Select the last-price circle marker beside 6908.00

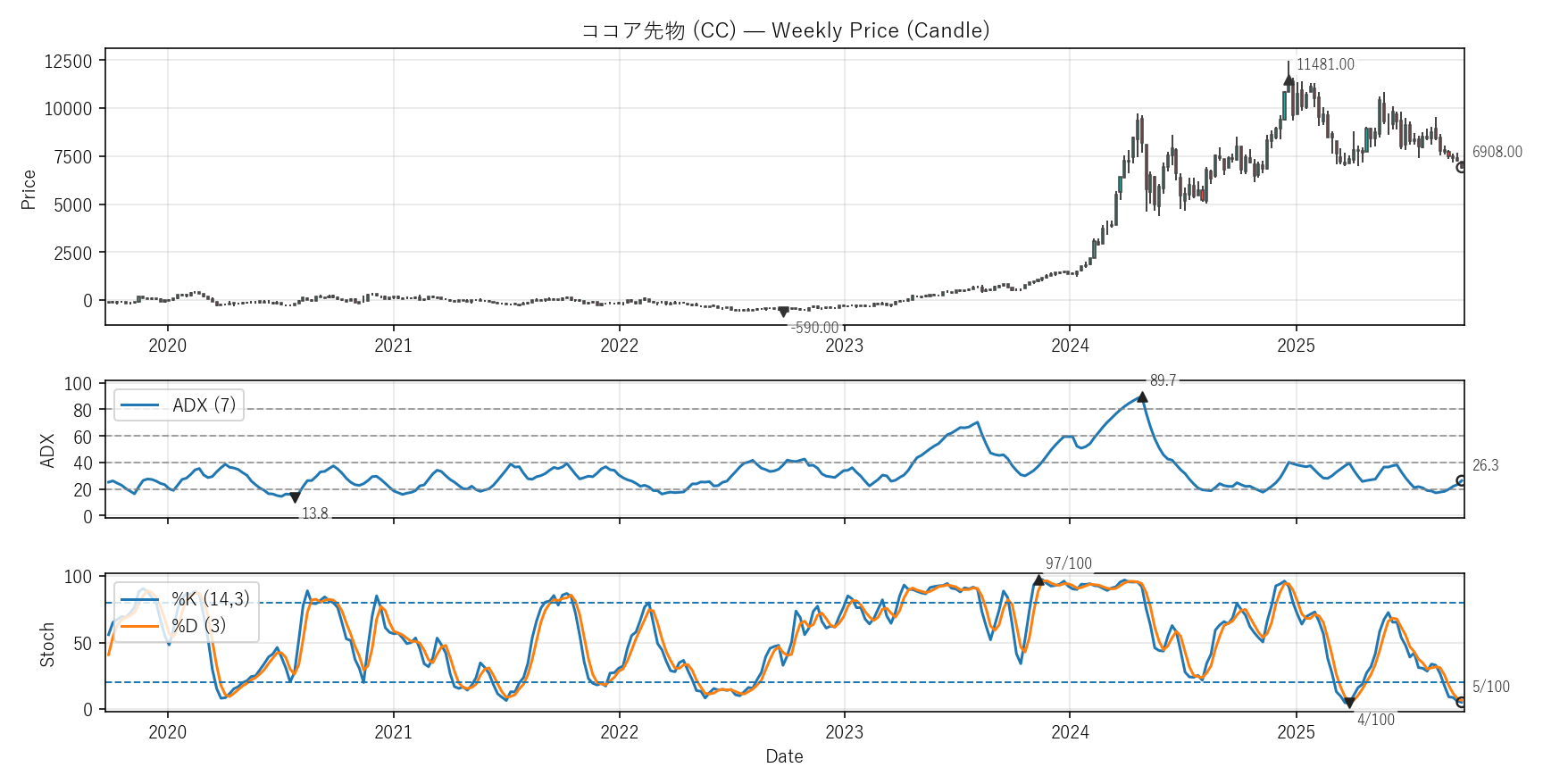point(1461,167)
